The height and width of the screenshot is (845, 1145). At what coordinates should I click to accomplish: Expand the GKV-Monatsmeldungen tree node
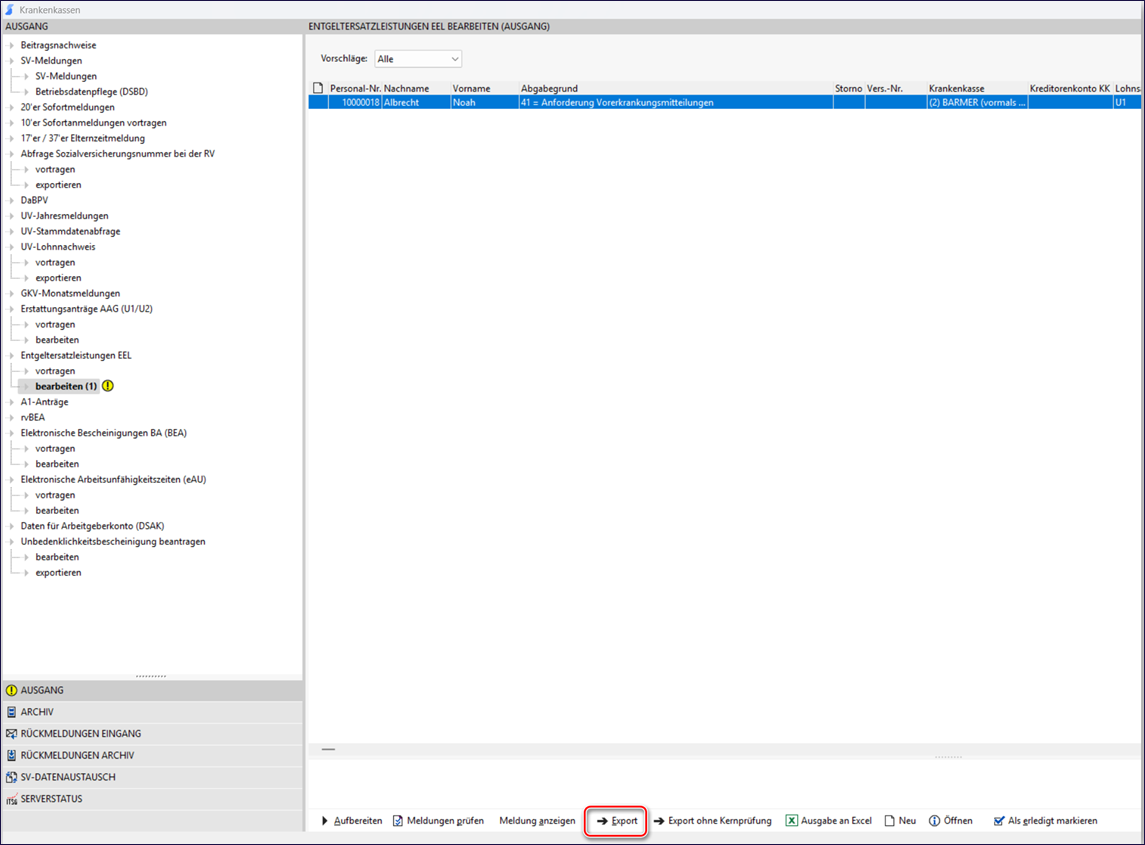[x=11, y=294]
